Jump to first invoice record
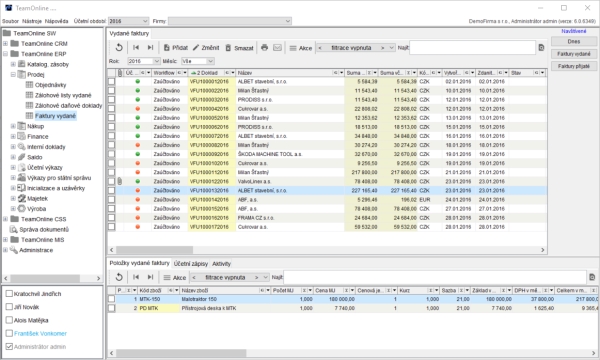The height and width of the screenshot is (360, 600). pyautogui.click(x=136, y=47)
